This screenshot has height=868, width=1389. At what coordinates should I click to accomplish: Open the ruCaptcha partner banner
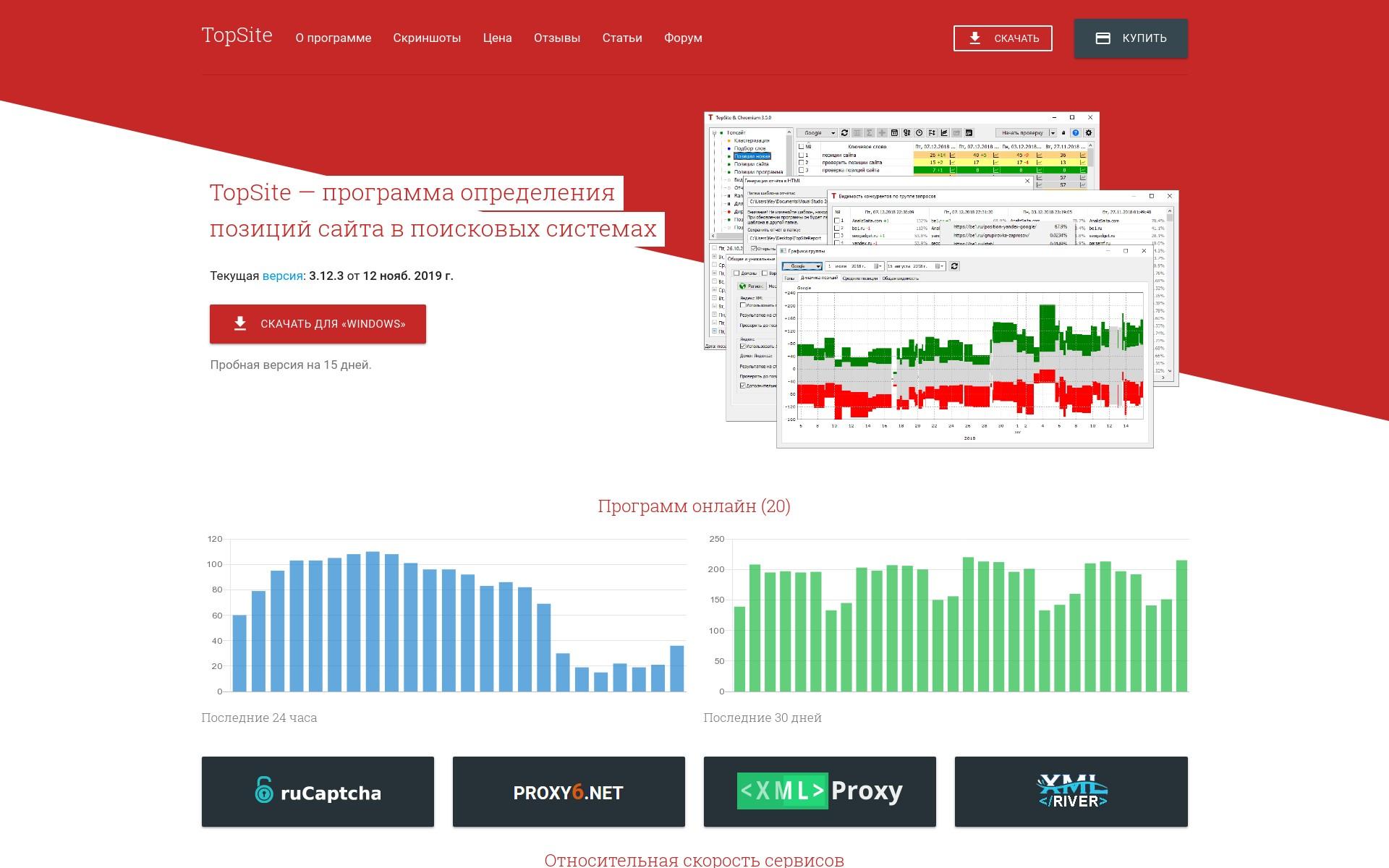[x=318, y=791]
